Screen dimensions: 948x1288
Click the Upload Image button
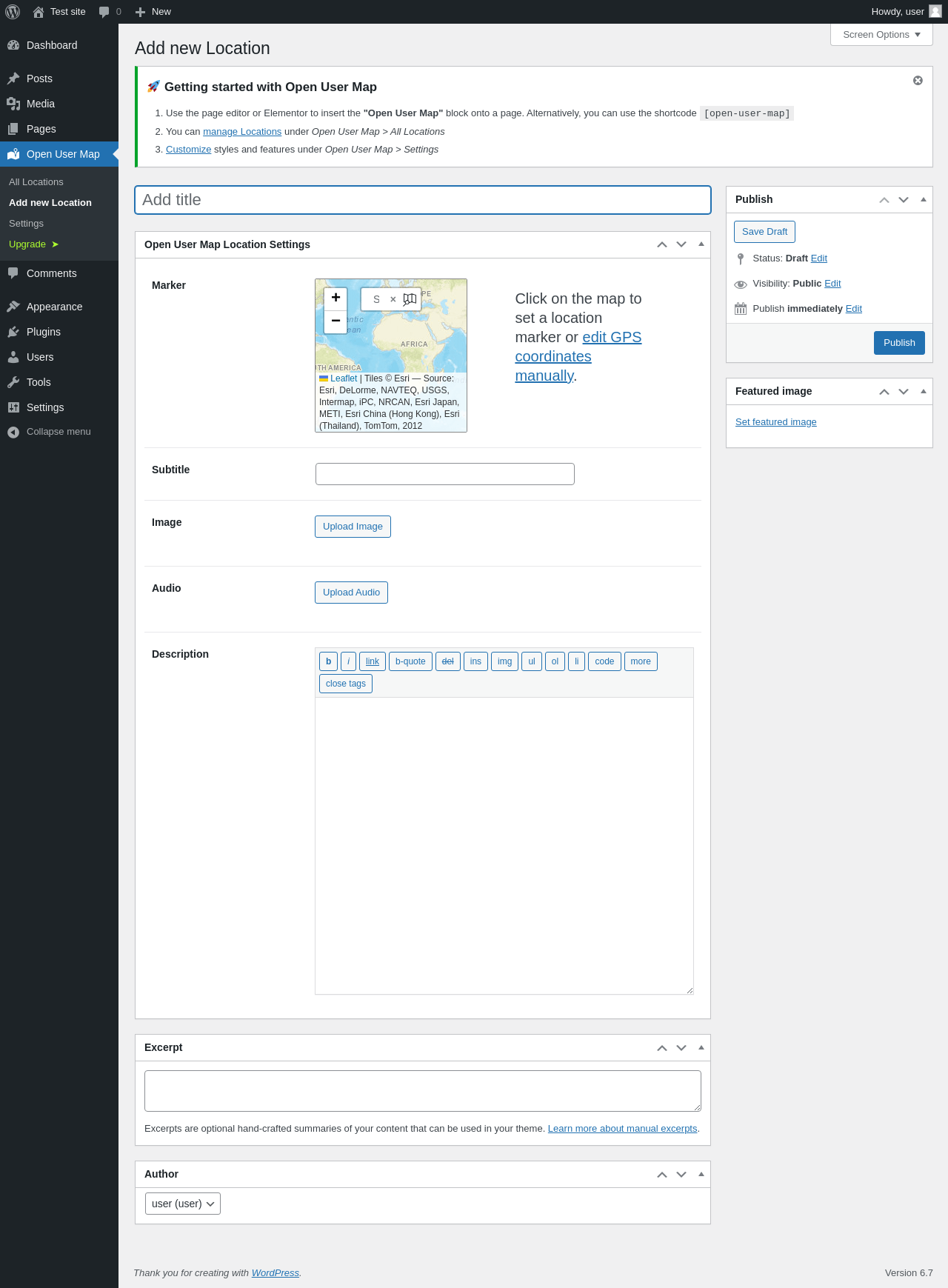click(353, 527)
